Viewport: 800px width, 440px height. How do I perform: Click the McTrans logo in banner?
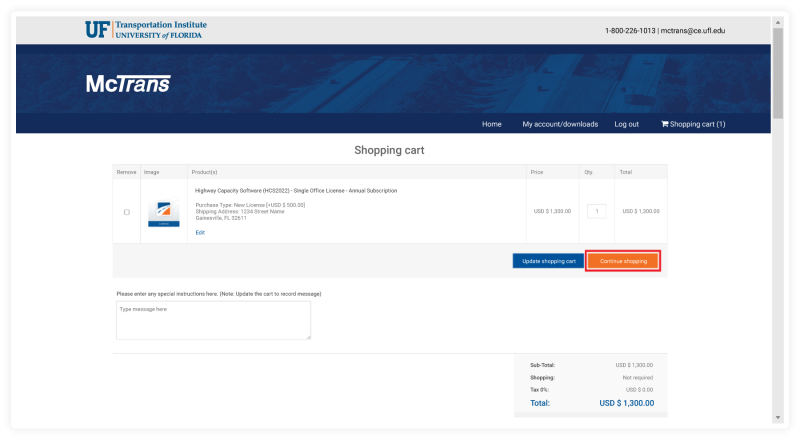click(128, 84)
